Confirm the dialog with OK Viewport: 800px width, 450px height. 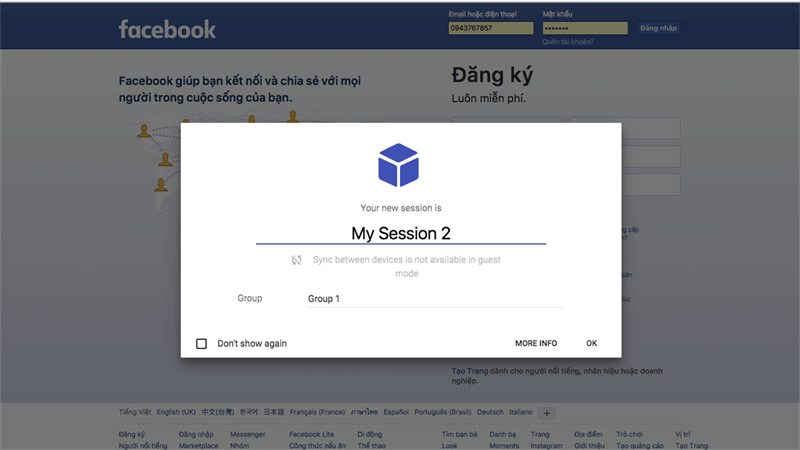[591, 343]
